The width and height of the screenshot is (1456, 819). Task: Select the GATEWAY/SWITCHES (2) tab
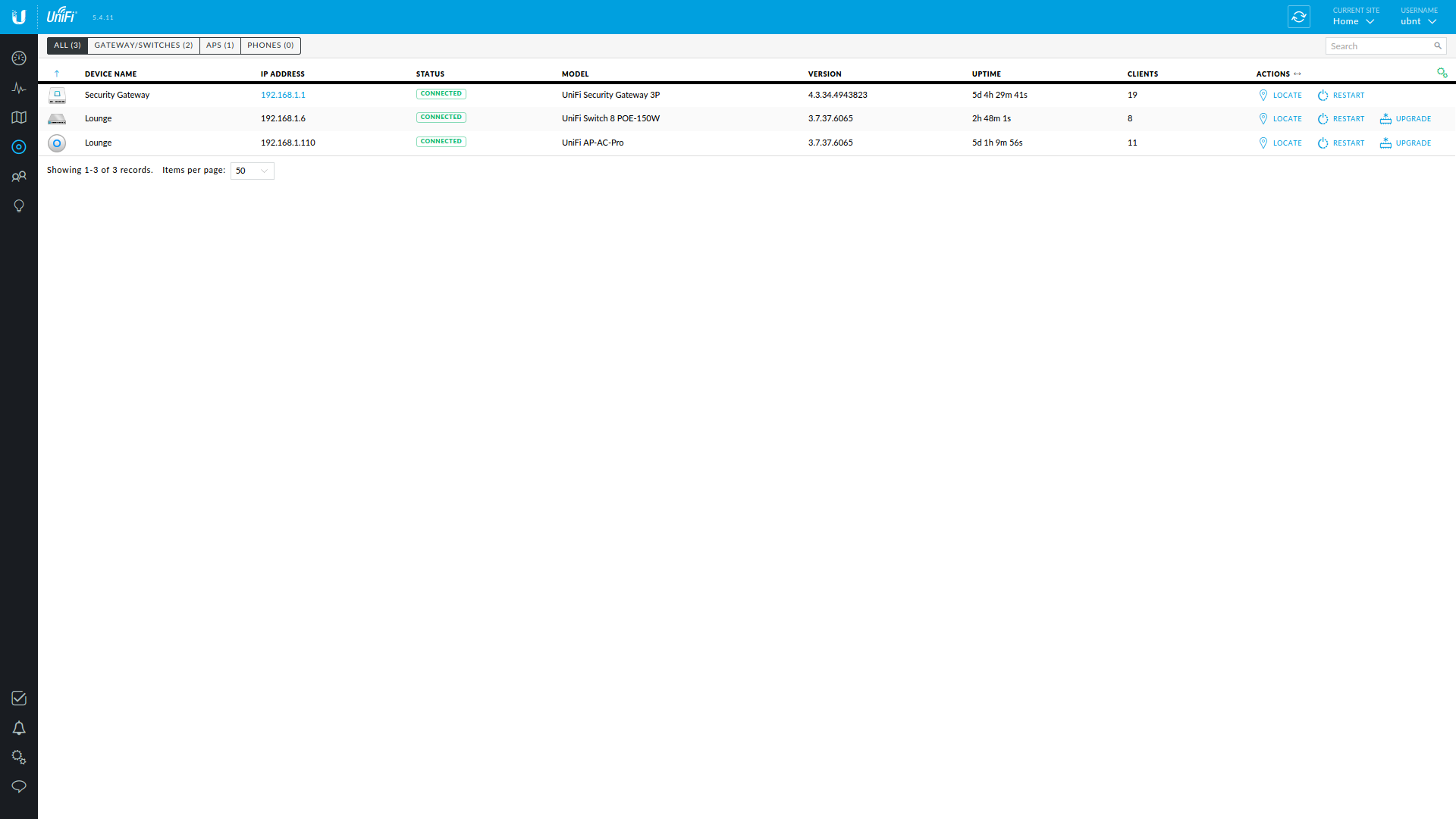tap(143, 45)
